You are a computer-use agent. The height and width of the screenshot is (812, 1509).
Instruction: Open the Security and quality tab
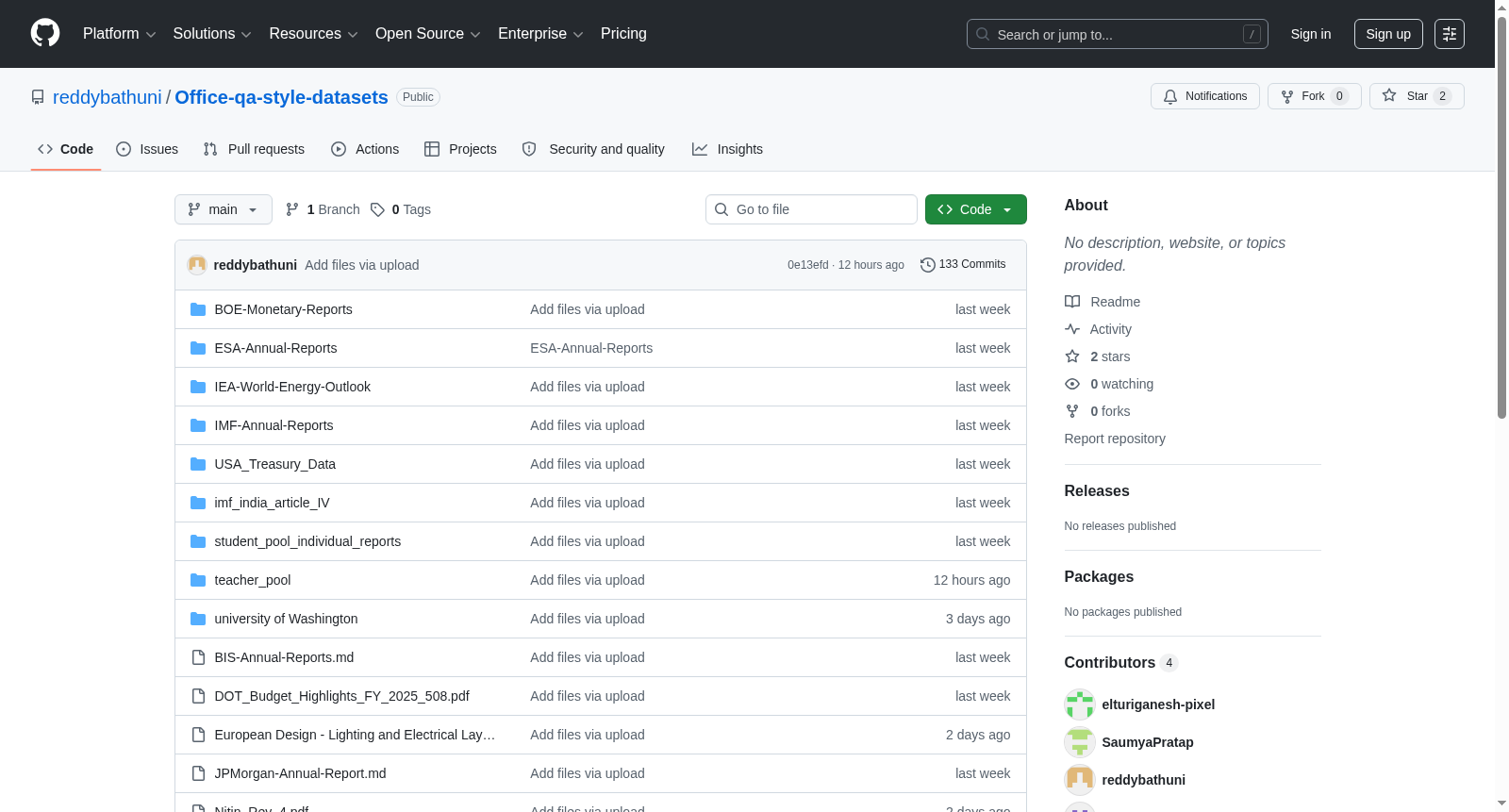593,149
